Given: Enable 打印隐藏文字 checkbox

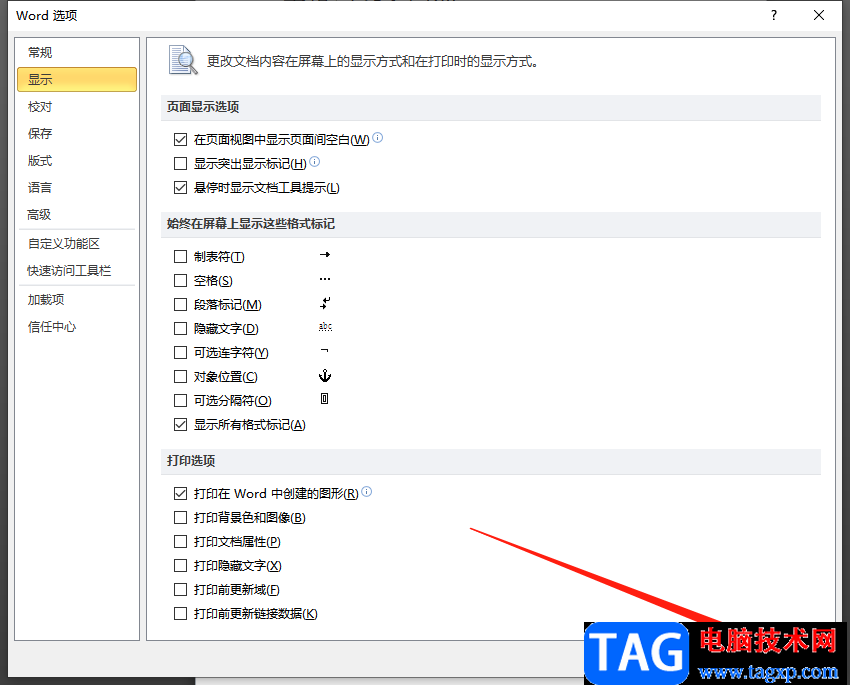Looking at the screenshot, I should coord(181,566).
